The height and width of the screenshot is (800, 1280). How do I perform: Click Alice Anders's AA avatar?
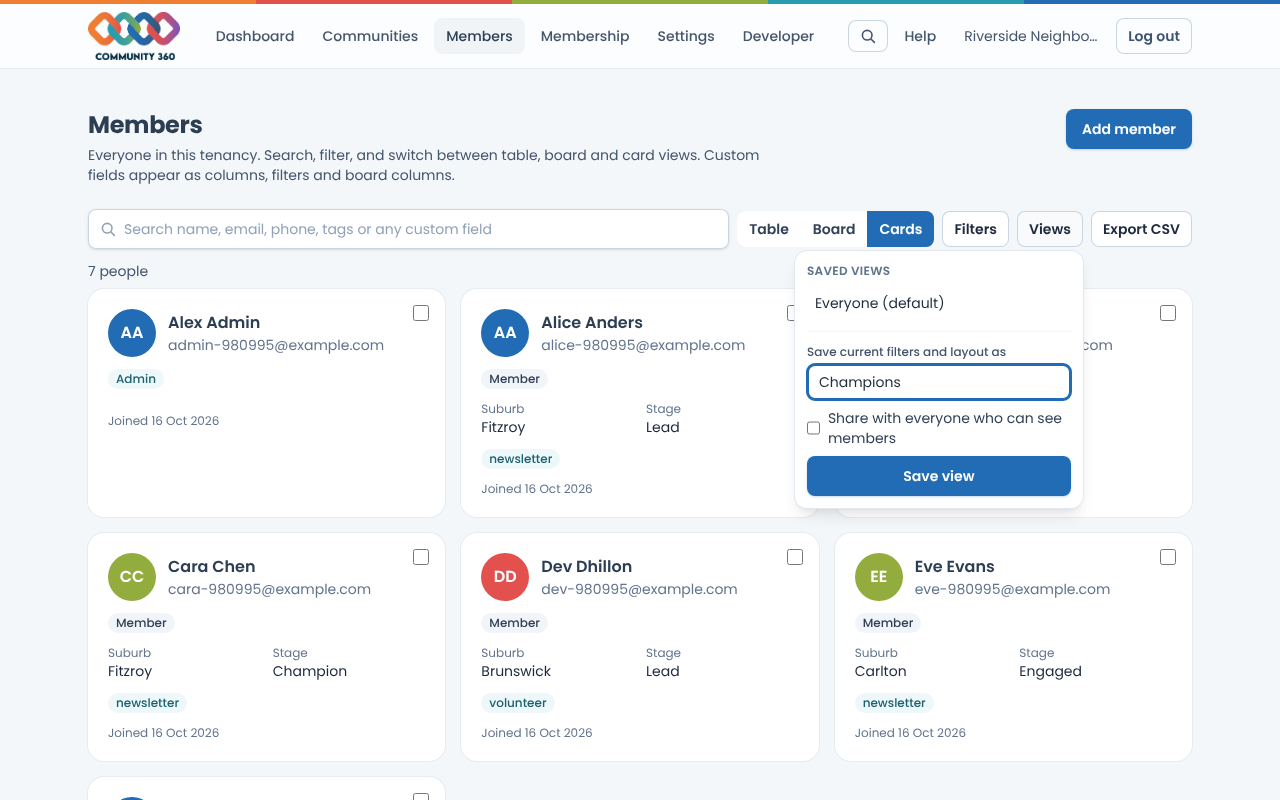click(x=505, y=333)
